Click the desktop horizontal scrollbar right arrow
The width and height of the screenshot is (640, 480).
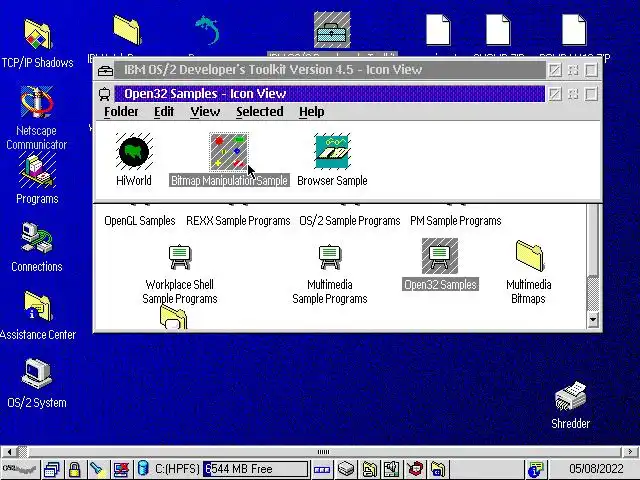631,451
